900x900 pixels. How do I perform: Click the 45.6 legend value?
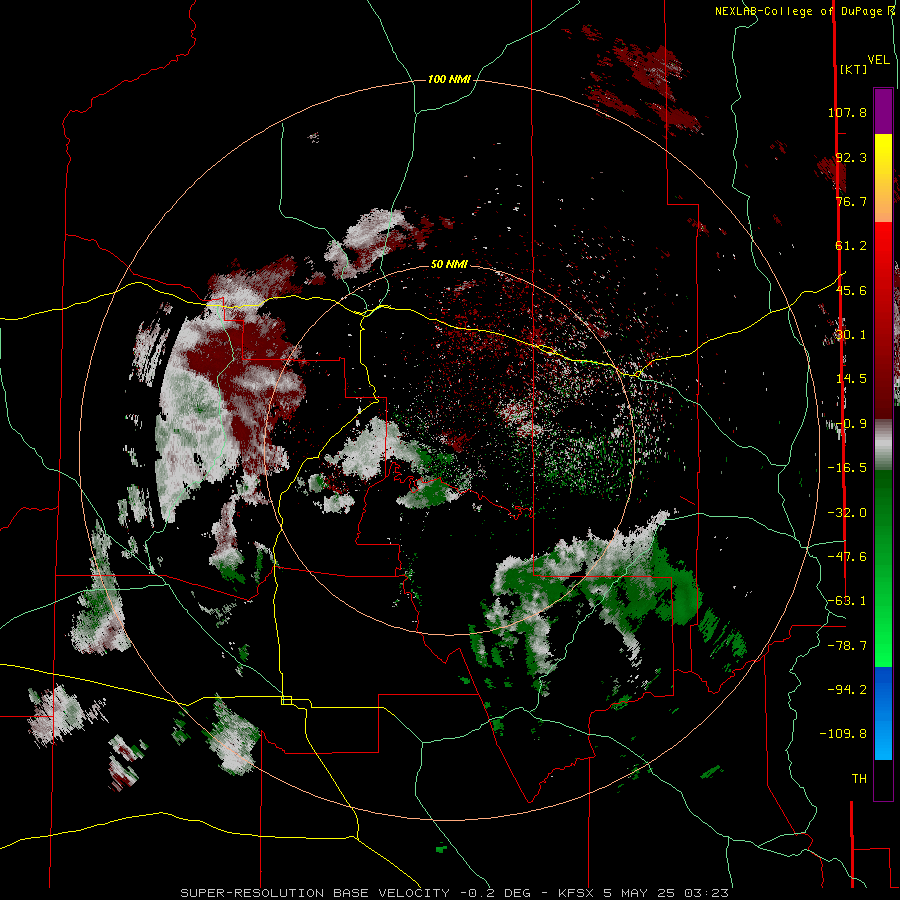coord(851,290)
